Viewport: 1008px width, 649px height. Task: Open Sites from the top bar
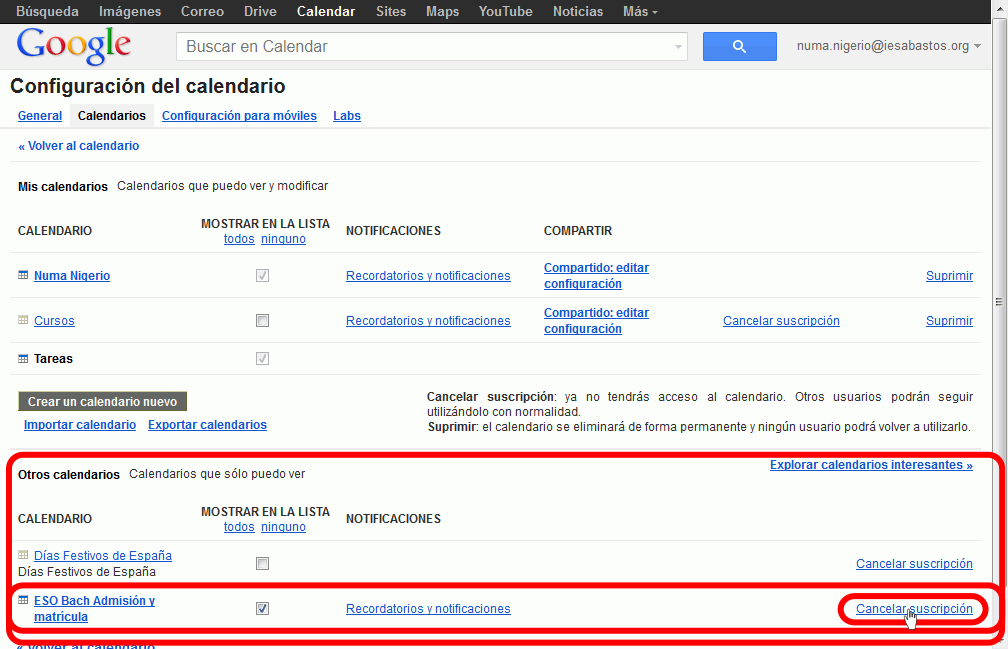(391, 12)
